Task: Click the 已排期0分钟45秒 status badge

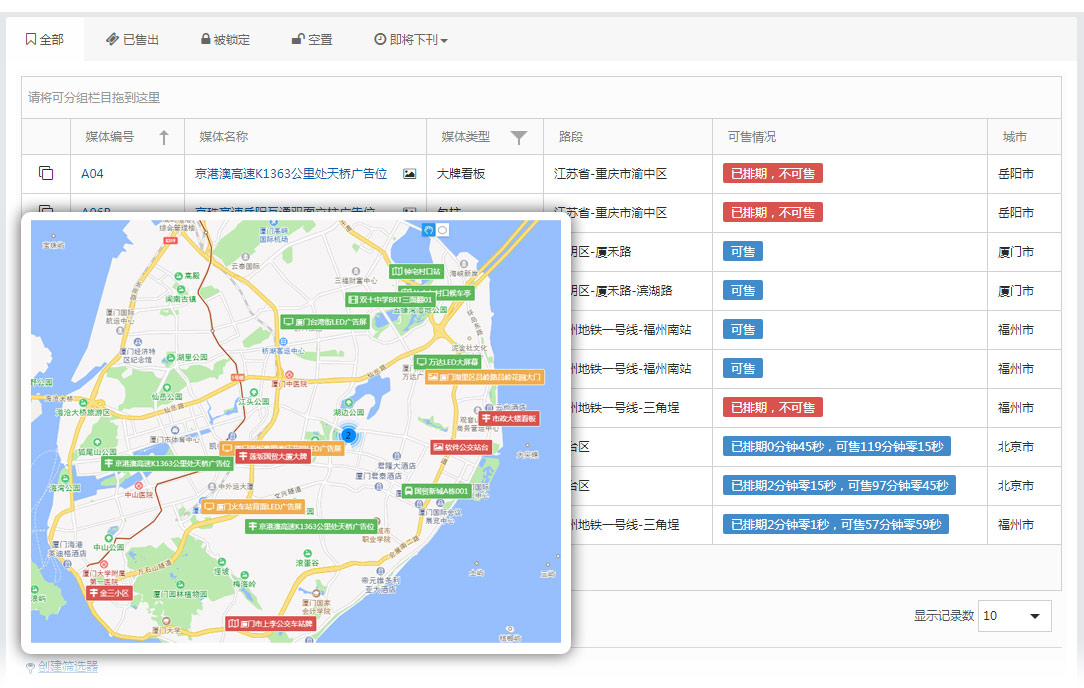Action: point(837,447)
